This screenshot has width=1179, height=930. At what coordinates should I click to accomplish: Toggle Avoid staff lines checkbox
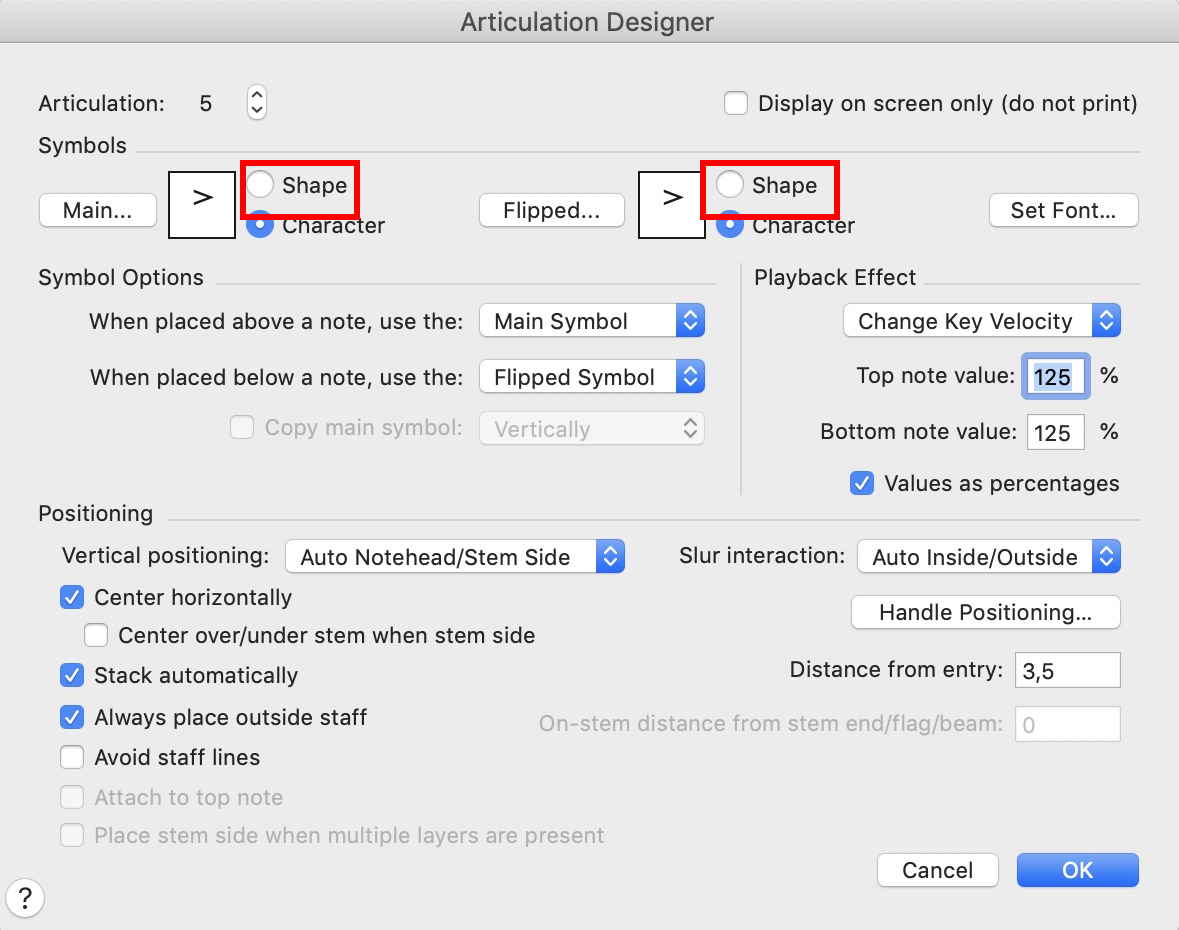point(72,757)
